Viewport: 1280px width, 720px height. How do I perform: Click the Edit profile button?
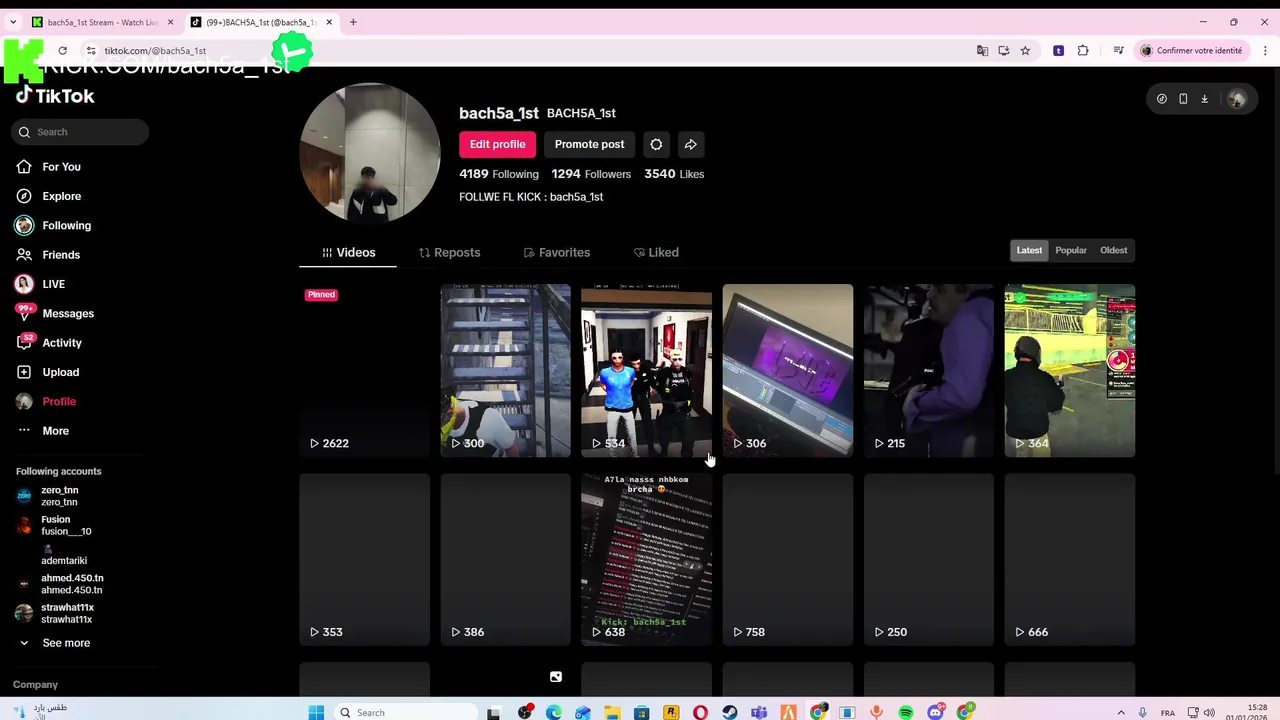point(497,144)
